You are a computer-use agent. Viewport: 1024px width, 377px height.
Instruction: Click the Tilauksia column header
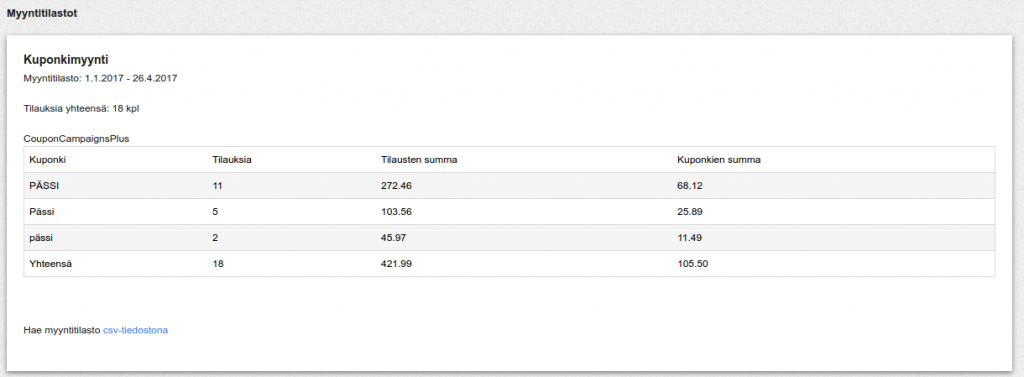tap(232, 159)
